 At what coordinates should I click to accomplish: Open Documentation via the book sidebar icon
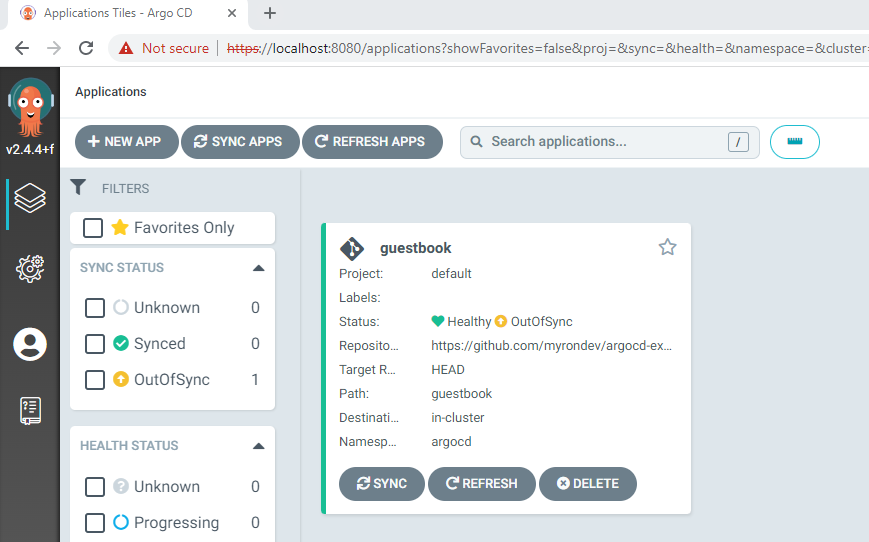click(x=30, y=411)
